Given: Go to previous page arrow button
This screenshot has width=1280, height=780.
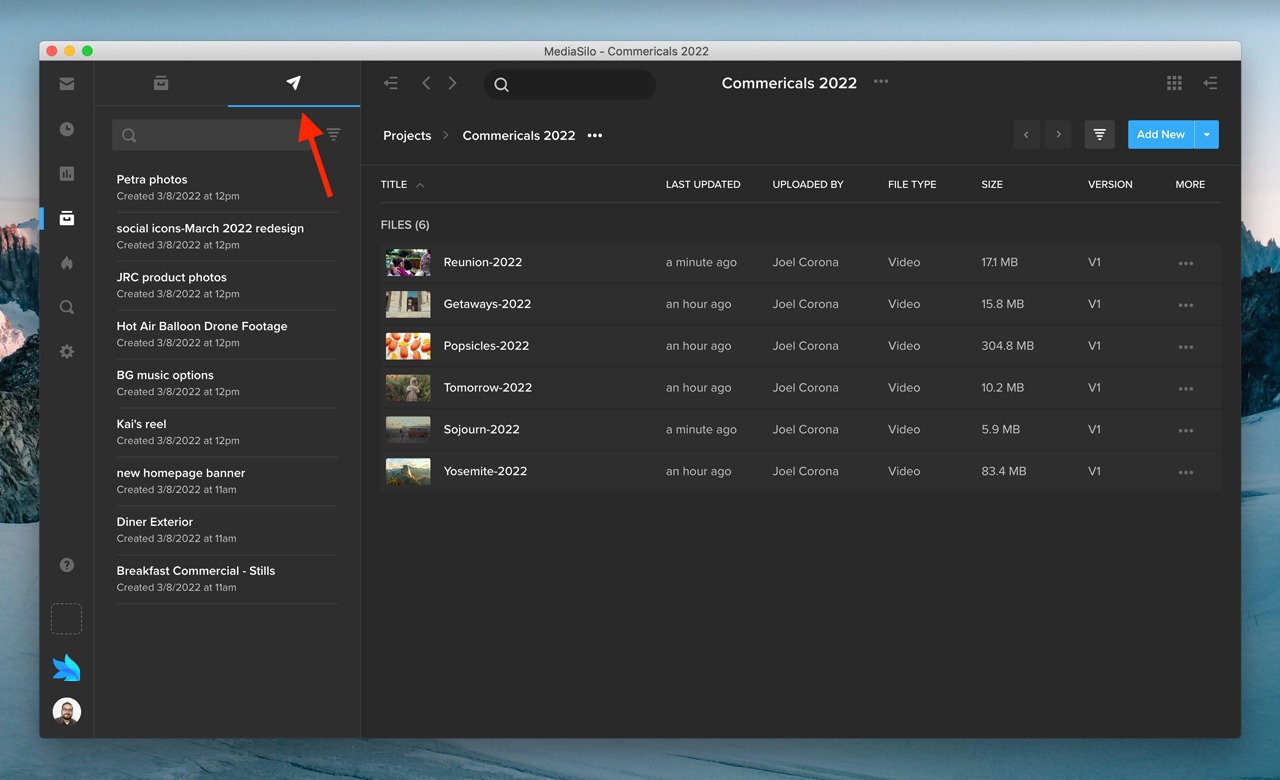Looking at the screenshot, I should coord(1026,135).
